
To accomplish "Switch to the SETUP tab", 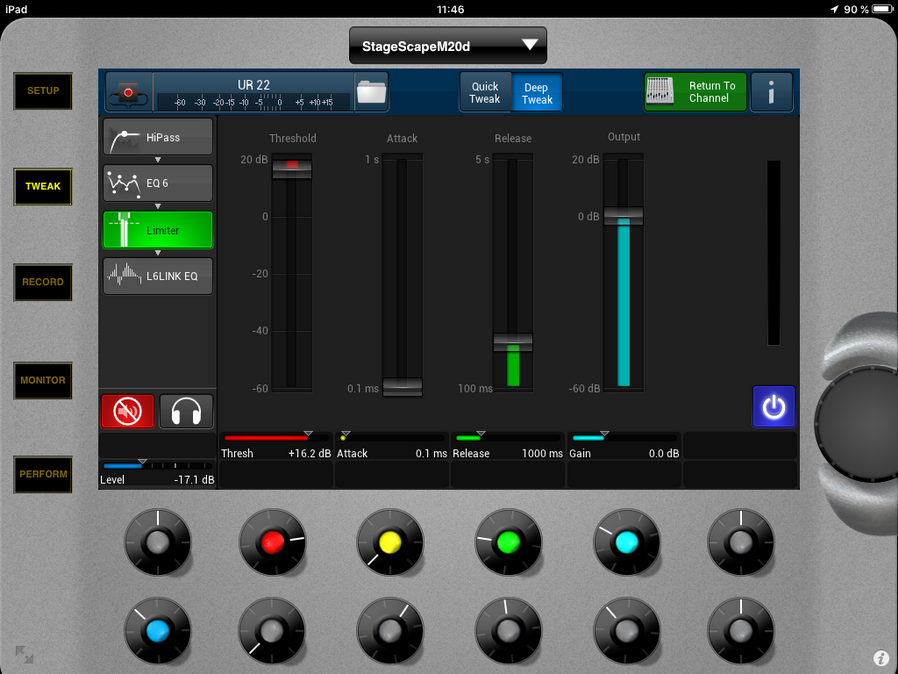I will click(43, 91).
